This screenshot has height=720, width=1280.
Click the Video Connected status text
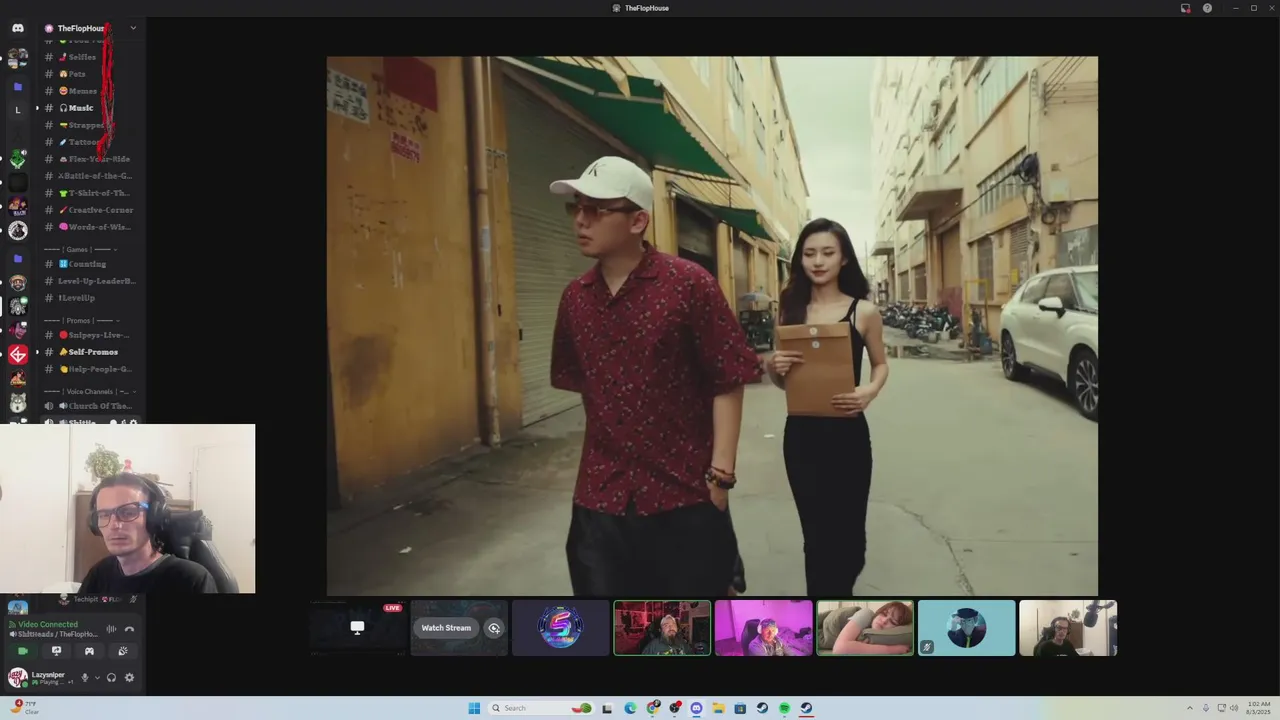pos(48,624)
